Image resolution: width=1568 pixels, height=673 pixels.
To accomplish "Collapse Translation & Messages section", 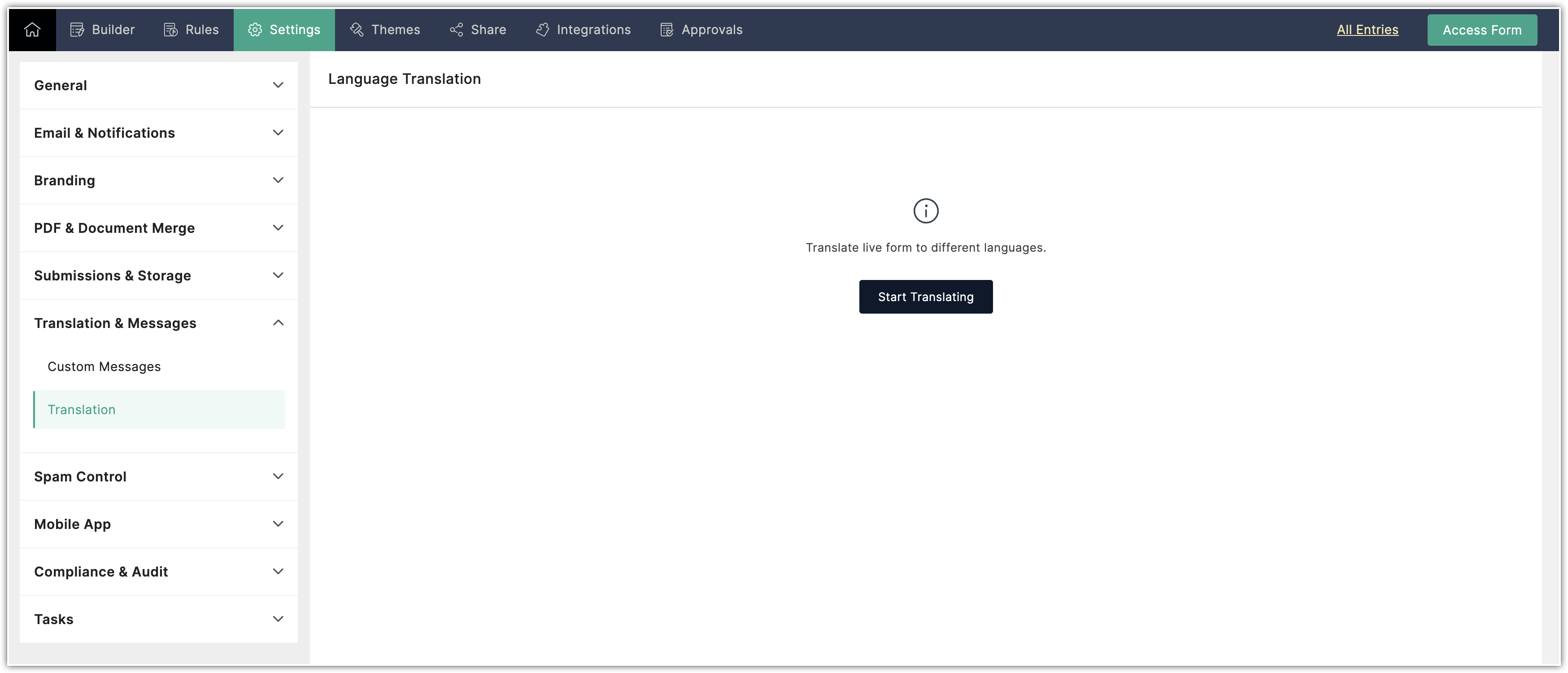I will (x=278, y=323).
